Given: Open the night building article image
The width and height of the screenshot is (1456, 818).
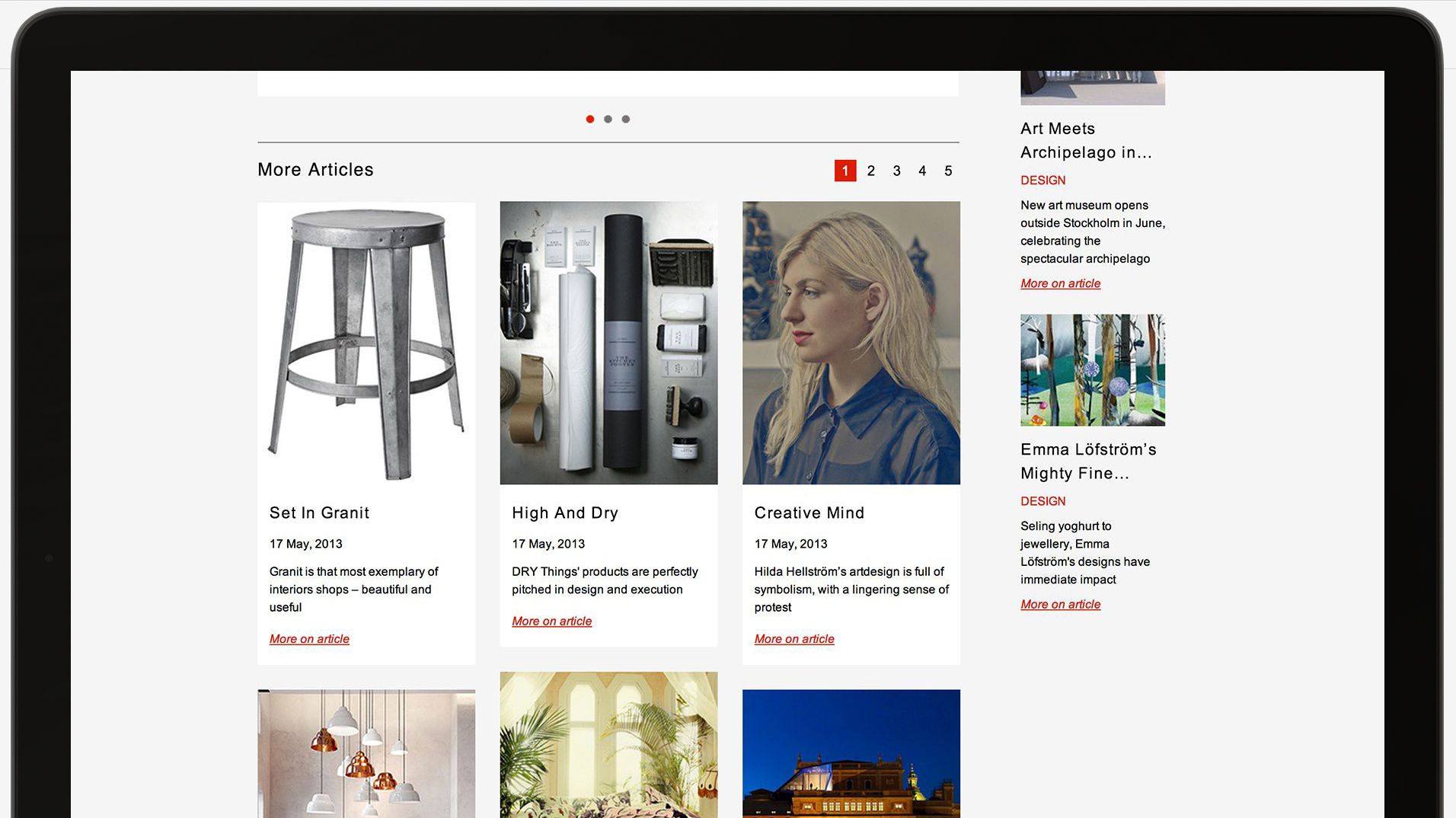Looking at the screenshot, I should (851, 754).
